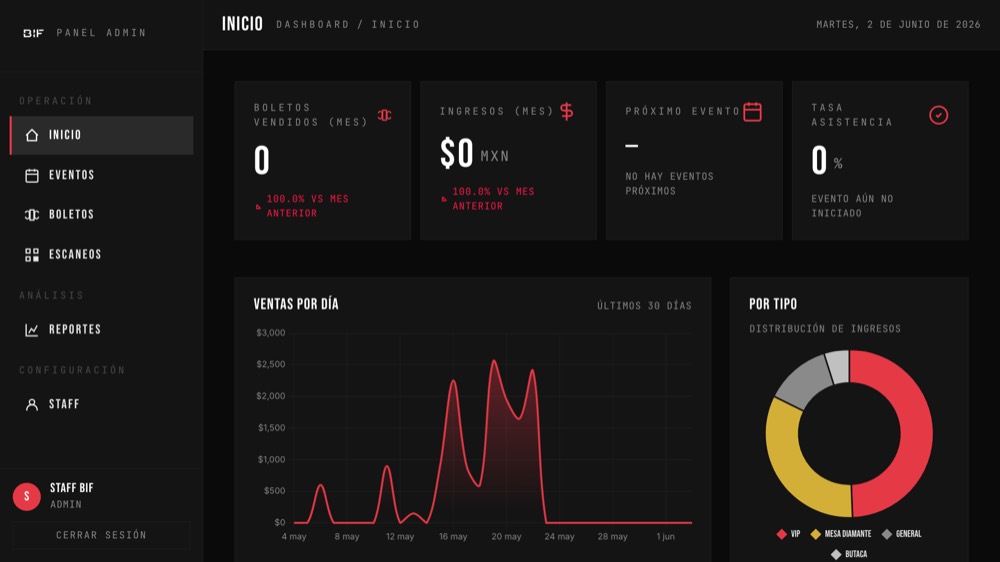
Task: Click trend arrow icon under Boletos Vendidos
Action: coord(258,207)
